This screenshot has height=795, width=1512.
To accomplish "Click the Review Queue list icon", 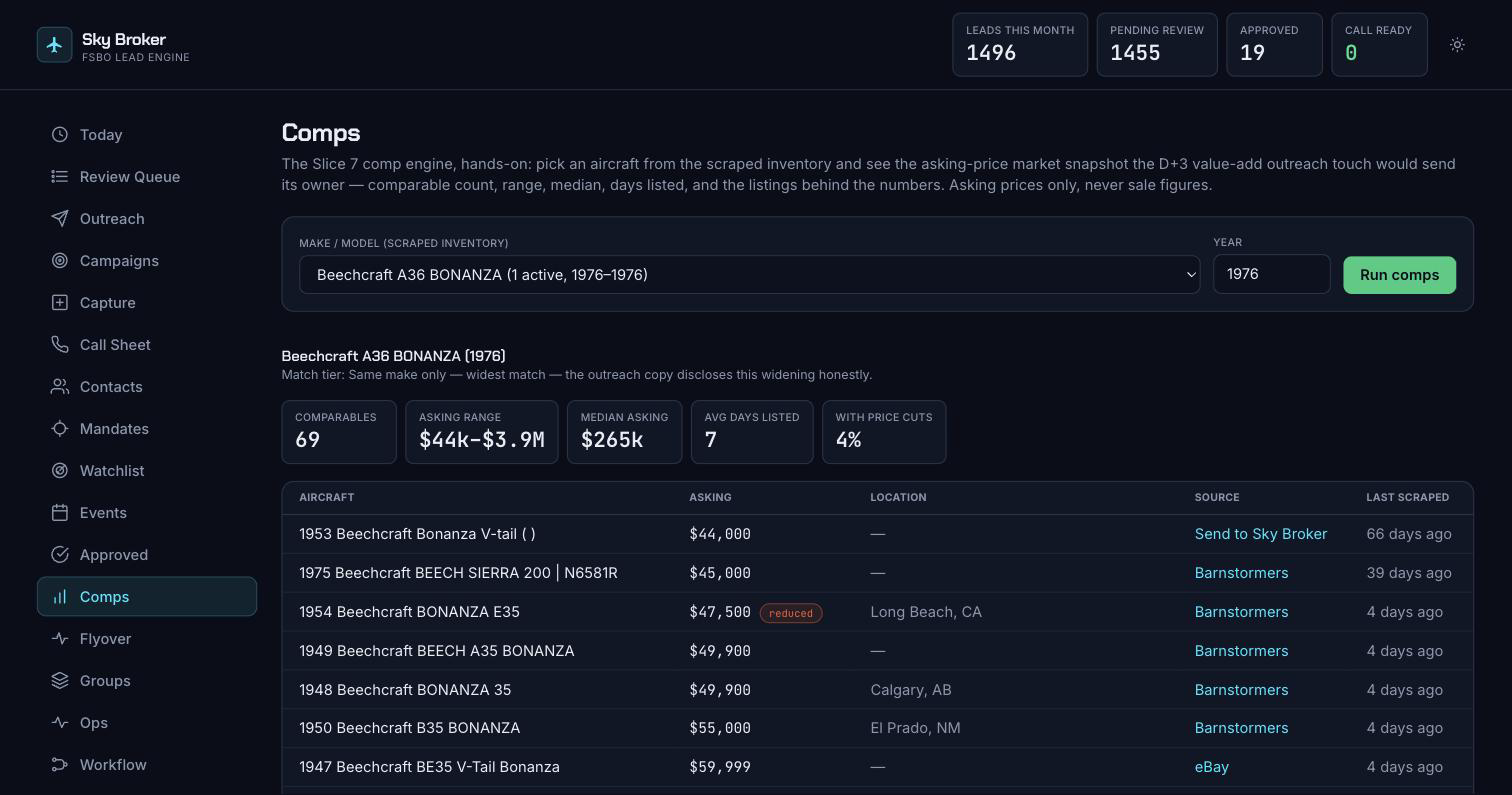I will [x=60, y=177].
